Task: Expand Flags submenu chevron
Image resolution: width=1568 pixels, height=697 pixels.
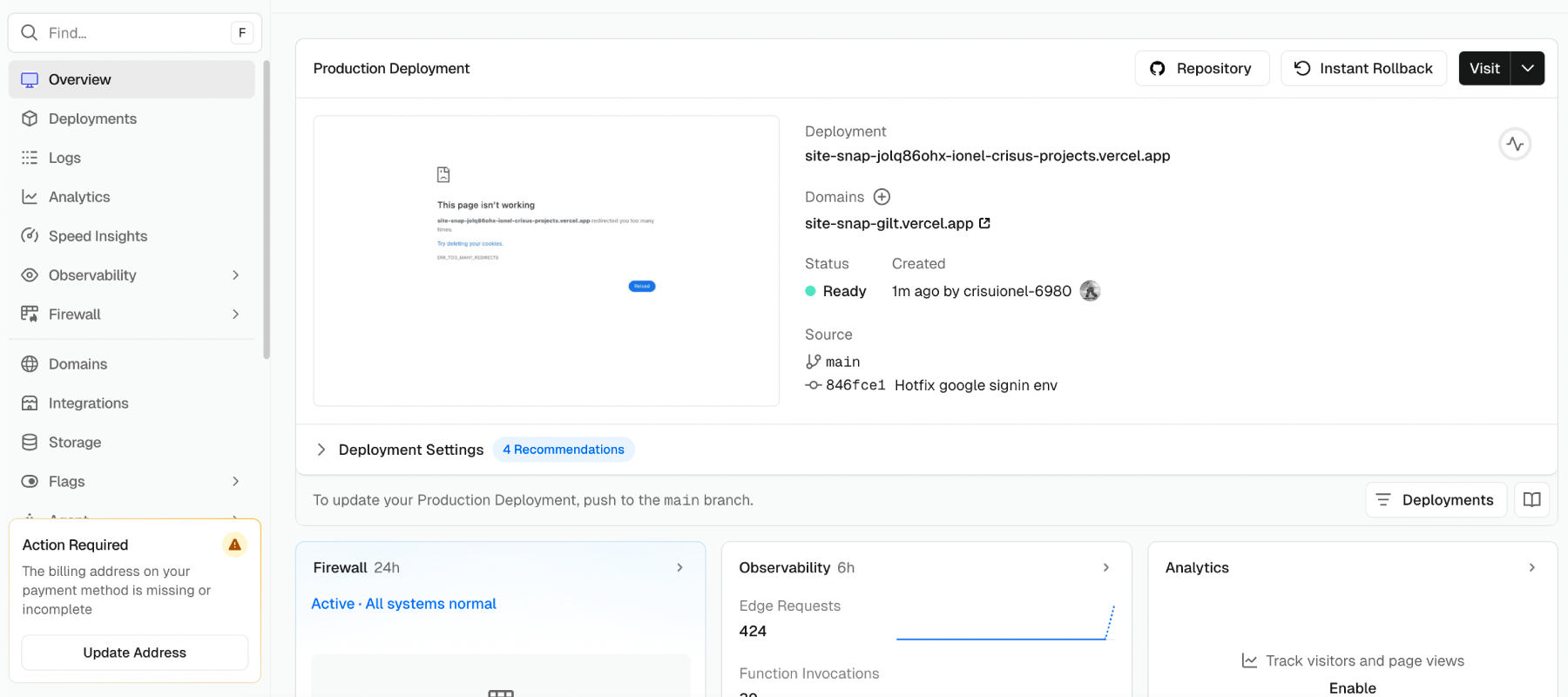Action: pyautogui.click(x=235, y=482)
